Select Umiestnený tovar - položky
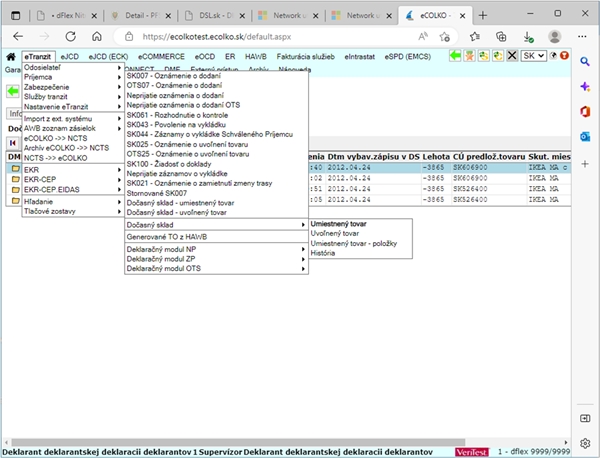The height and width of the screenshot is (458, 600). coord(354,243)
